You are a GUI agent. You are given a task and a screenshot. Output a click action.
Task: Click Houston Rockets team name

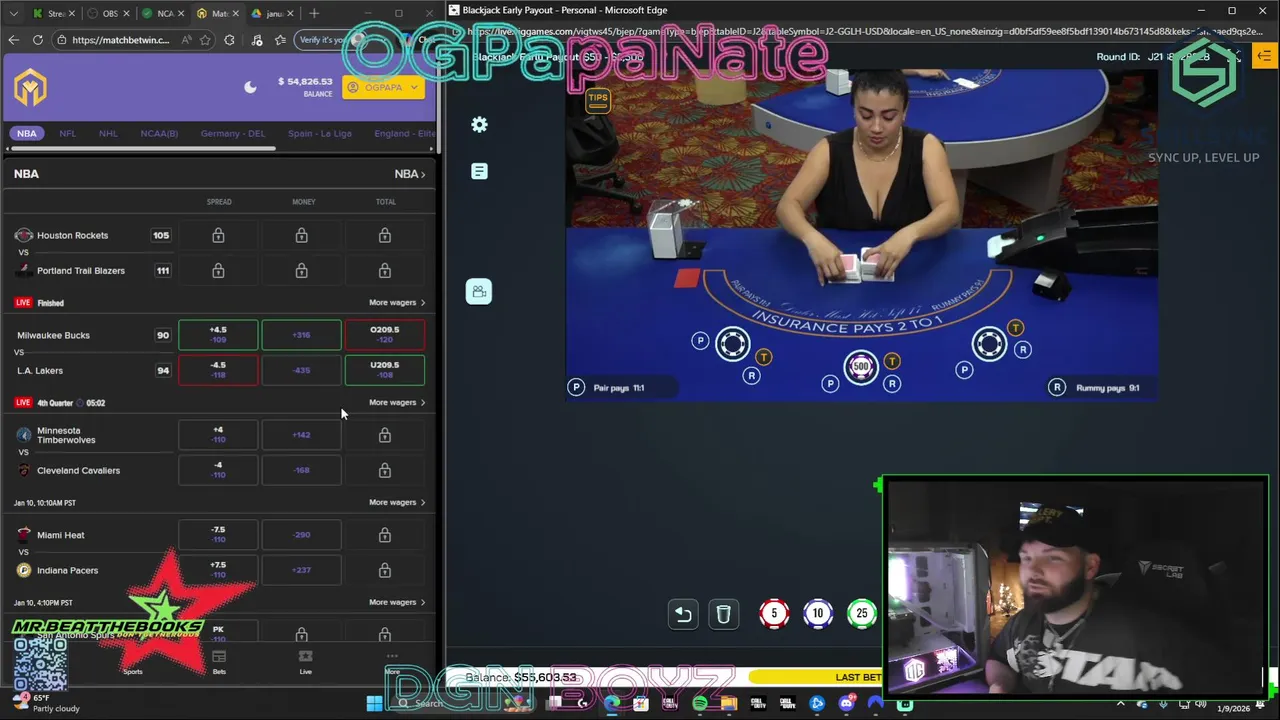pos(72,235)
